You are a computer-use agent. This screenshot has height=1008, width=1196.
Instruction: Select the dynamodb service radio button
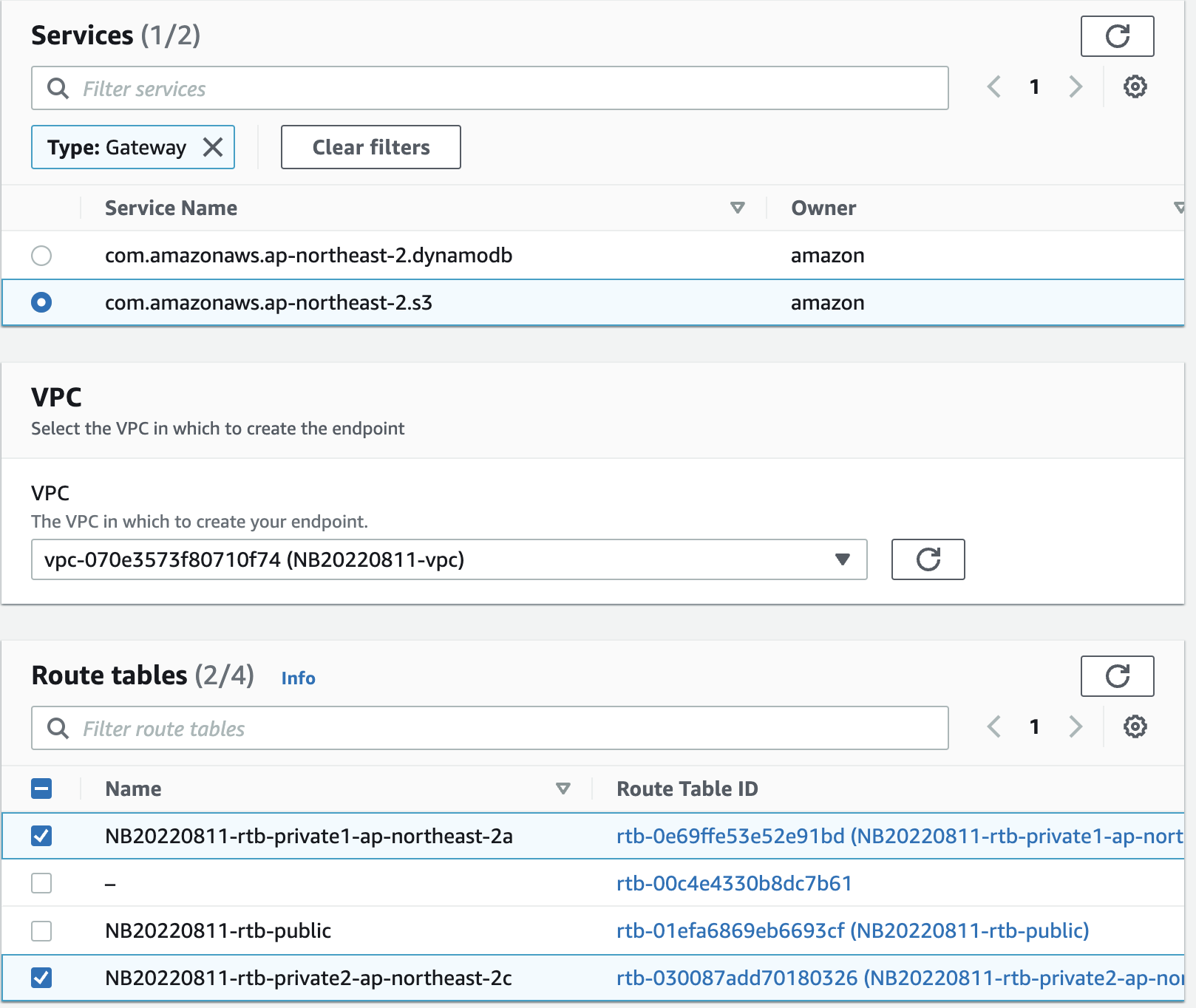click(41, 256)
